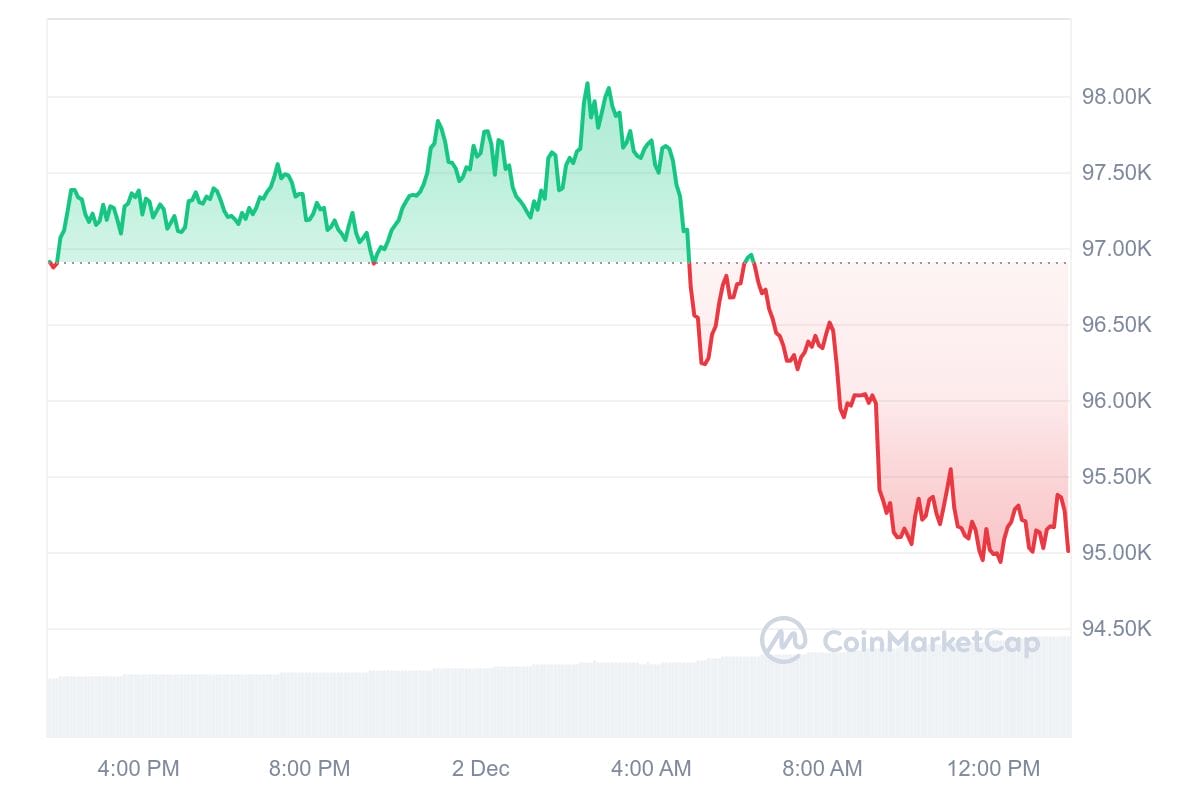Click the CoinMarketCap logo icon watermark
The height and width of the screenshot is (800, 1200).
coord(783,640)
